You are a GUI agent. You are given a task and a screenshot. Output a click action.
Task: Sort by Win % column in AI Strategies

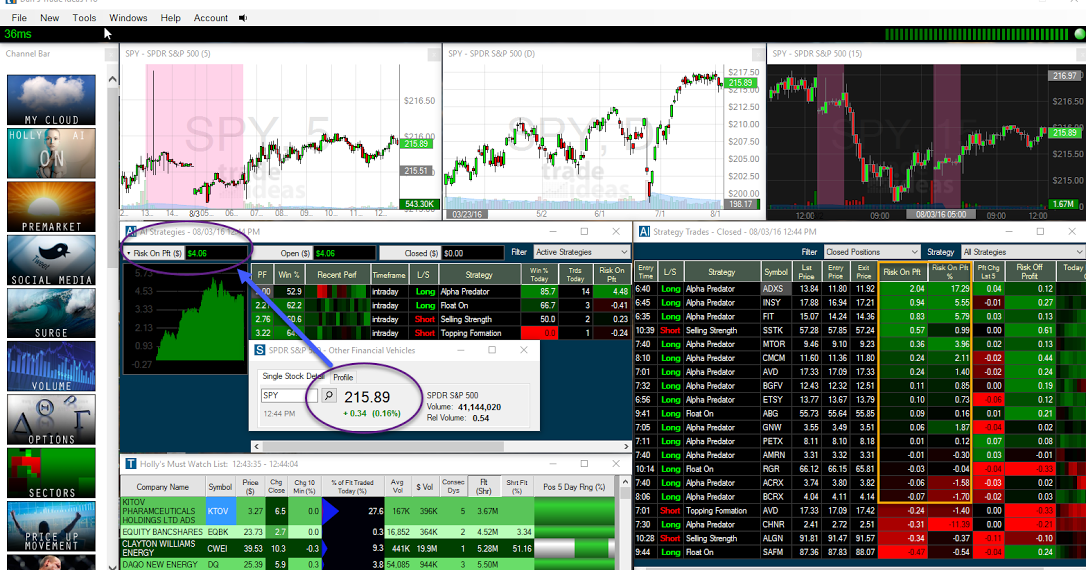[x=288, y=275]
